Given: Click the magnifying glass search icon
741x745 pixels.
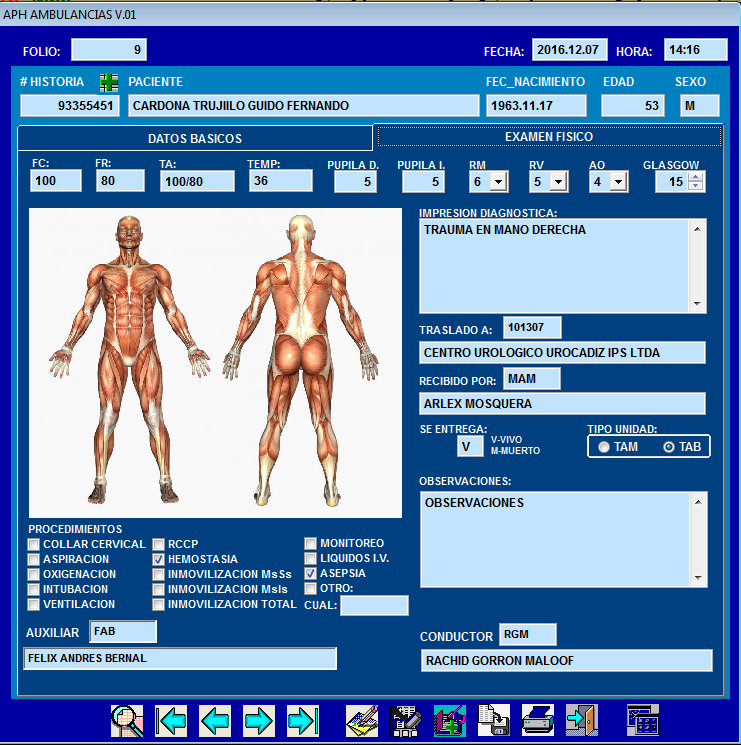Looking at the screenshot, I should pos(127,721).
